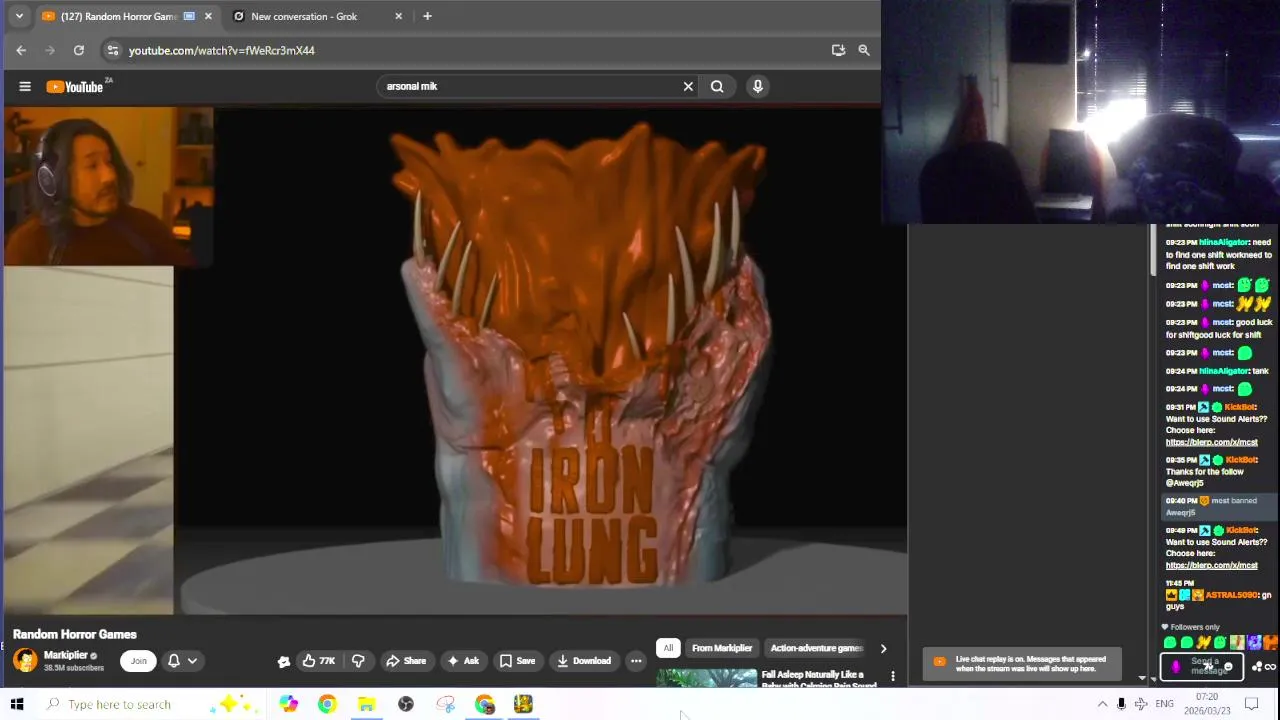Open the YouTube hamburger guide menu

point(25,86)
